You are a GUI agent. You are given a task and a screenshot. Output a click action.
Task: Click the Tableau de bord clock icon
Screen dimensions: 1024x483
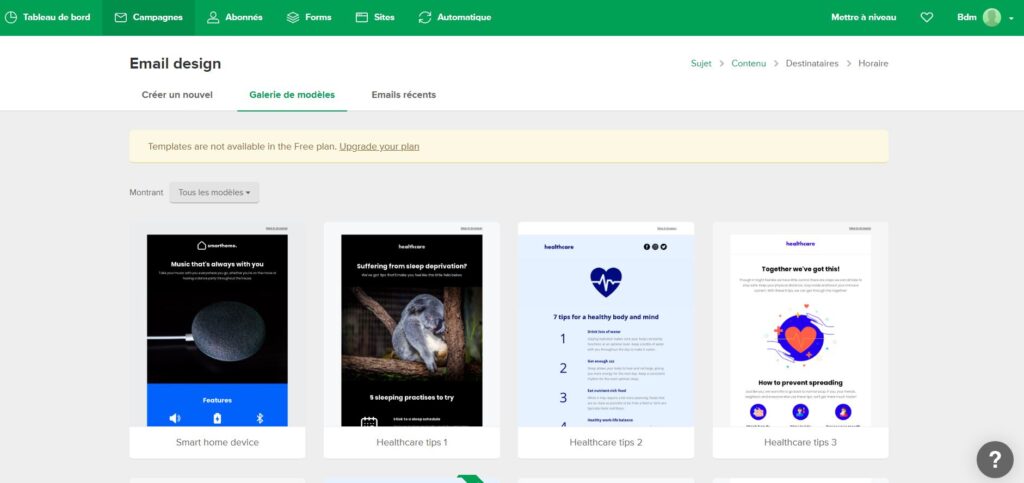[x=11, y=17]
